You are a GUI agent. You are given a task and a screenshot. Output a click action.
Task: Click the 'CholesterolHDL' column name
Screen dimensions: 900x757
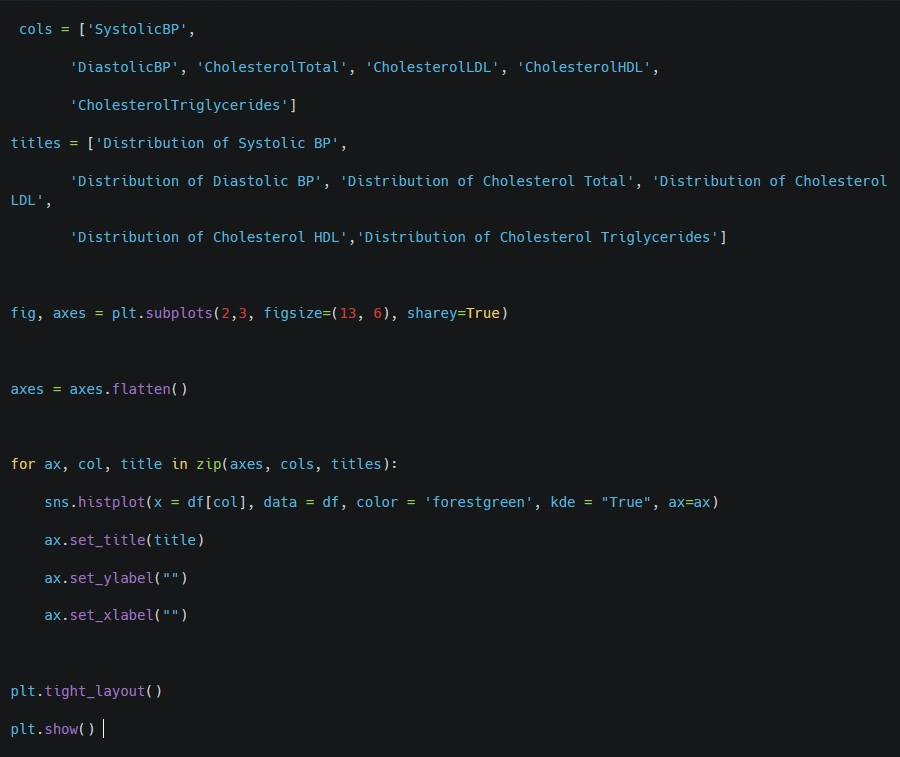coord(584,67)
